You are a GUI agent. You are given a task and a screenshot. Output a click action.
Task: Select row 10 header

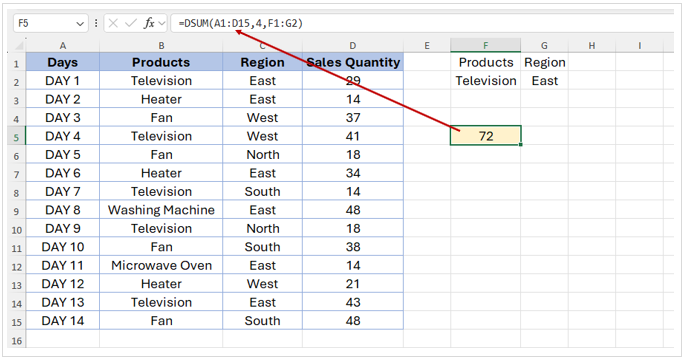coord(16,229)
